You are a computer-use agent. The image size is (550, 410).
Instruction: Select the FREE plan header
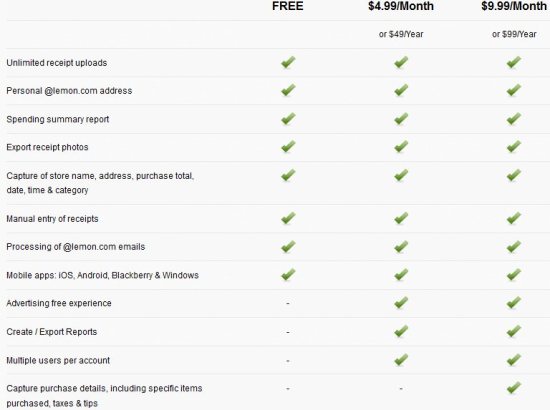(288, 6)
